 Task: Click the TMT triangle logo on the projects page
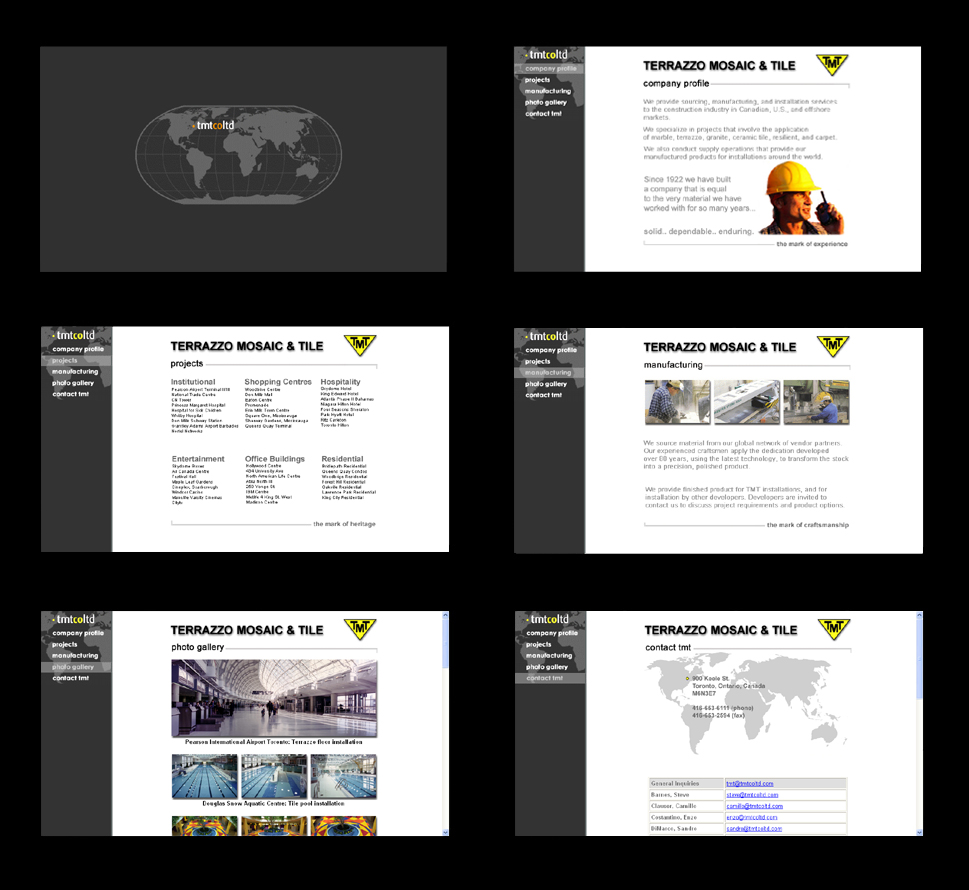pos(360,344)
